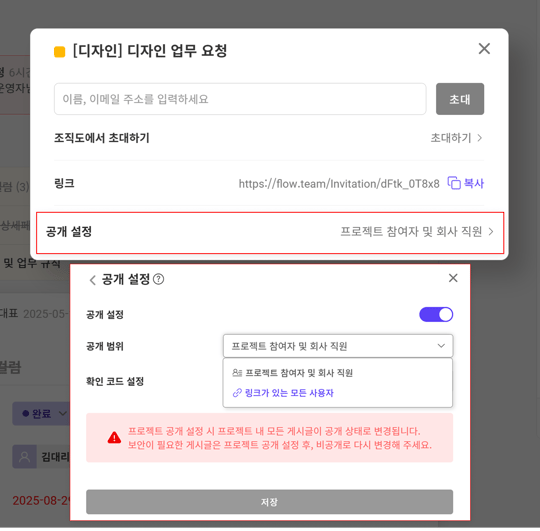
Task: Click the yellow project color square
Action: pos(60,52)
